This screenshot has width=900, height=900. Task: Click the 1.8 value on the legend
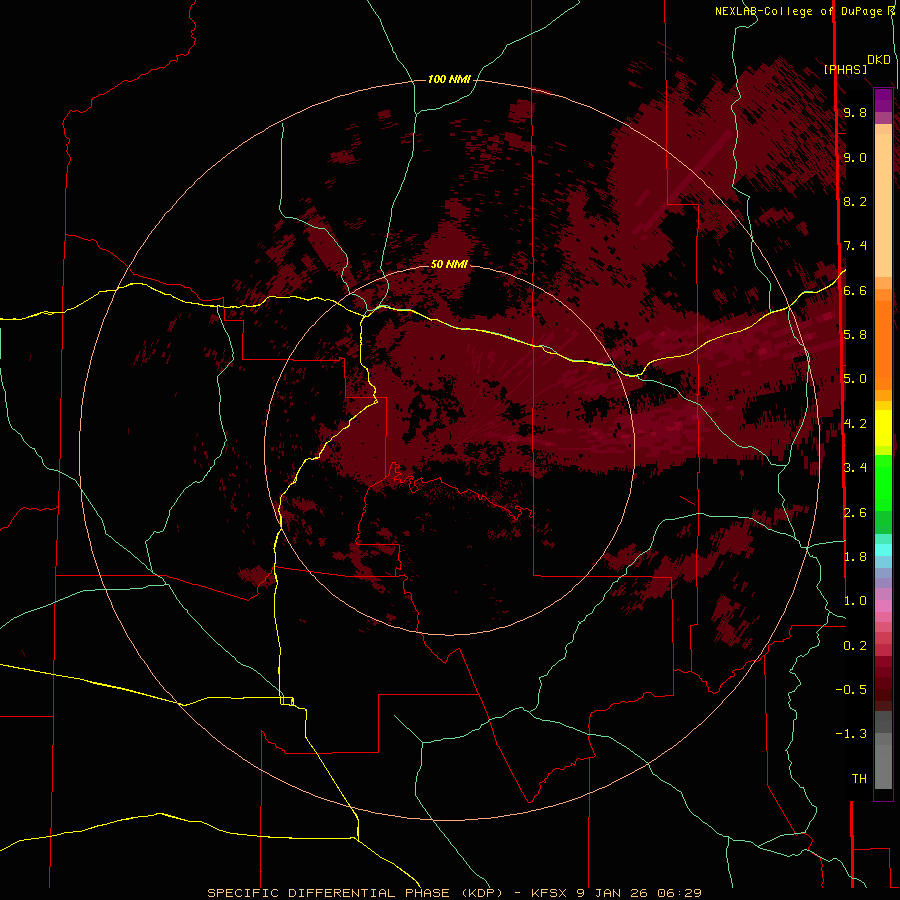[855, 557]
